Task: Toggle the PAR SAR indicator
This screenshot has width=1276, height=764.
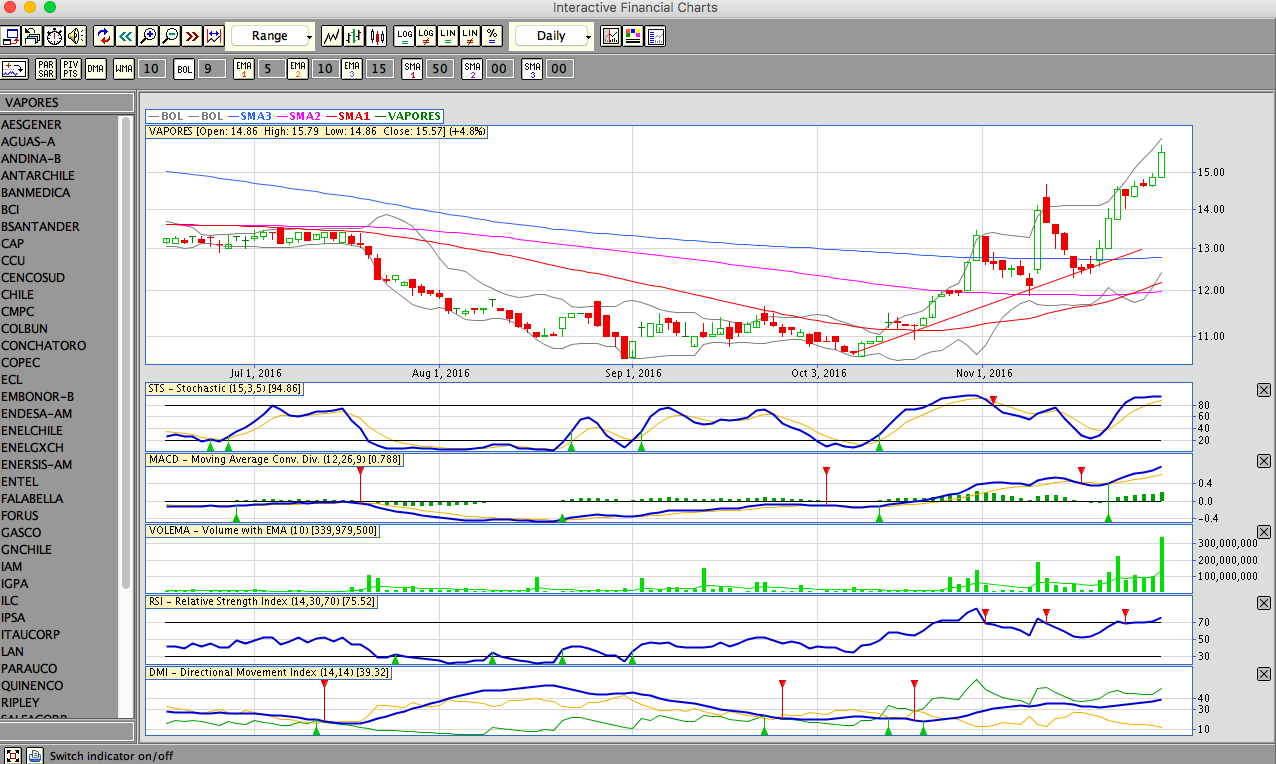Action: 46,69
